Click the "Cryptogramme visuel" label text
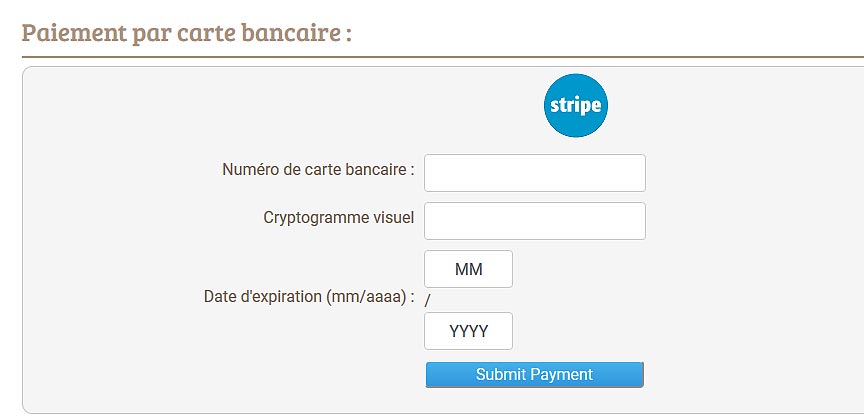Viewport: 864px width, 416px height. point(339,217)
